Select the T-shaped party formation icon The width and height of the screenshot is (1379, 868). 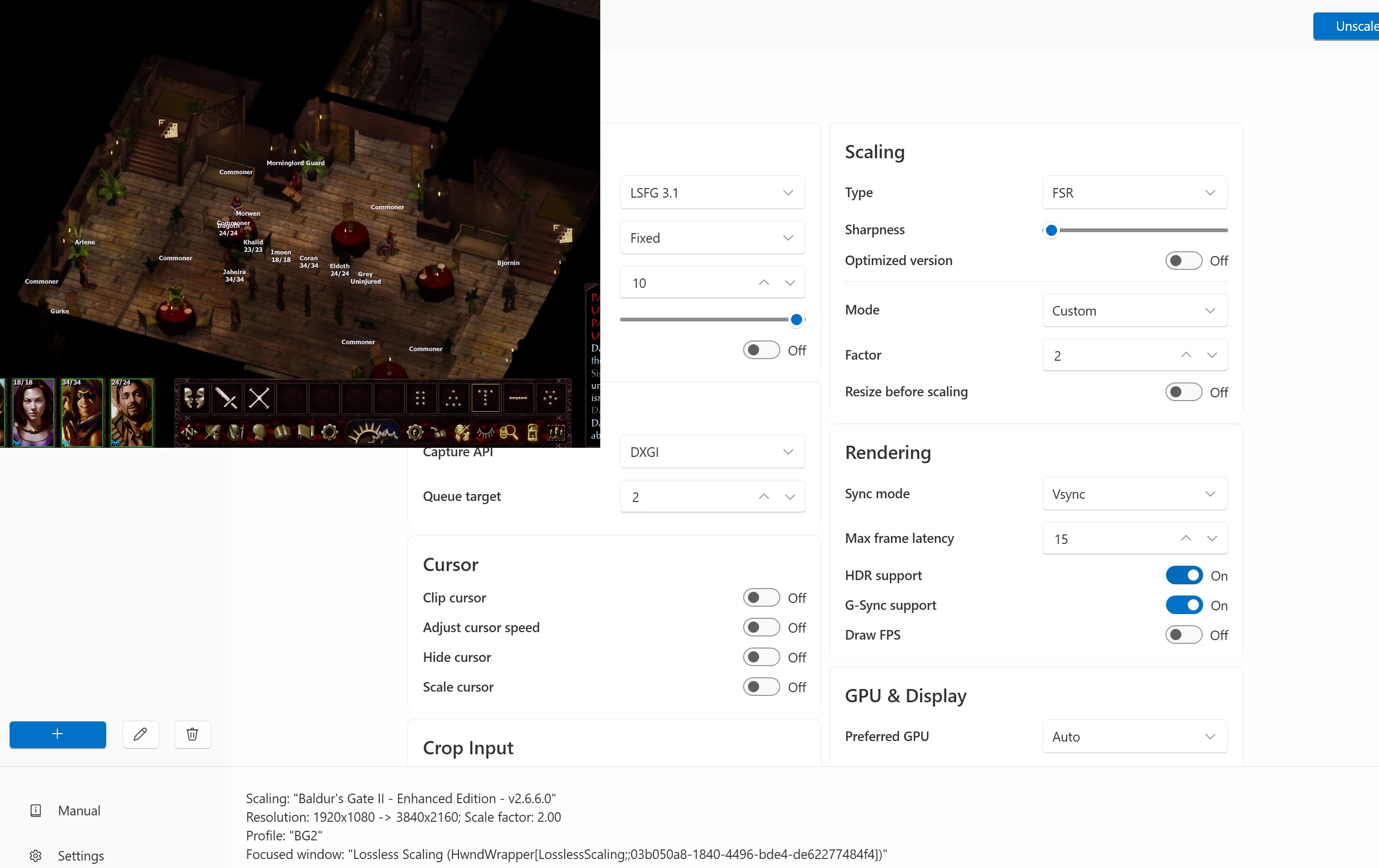tap(485, 397)
